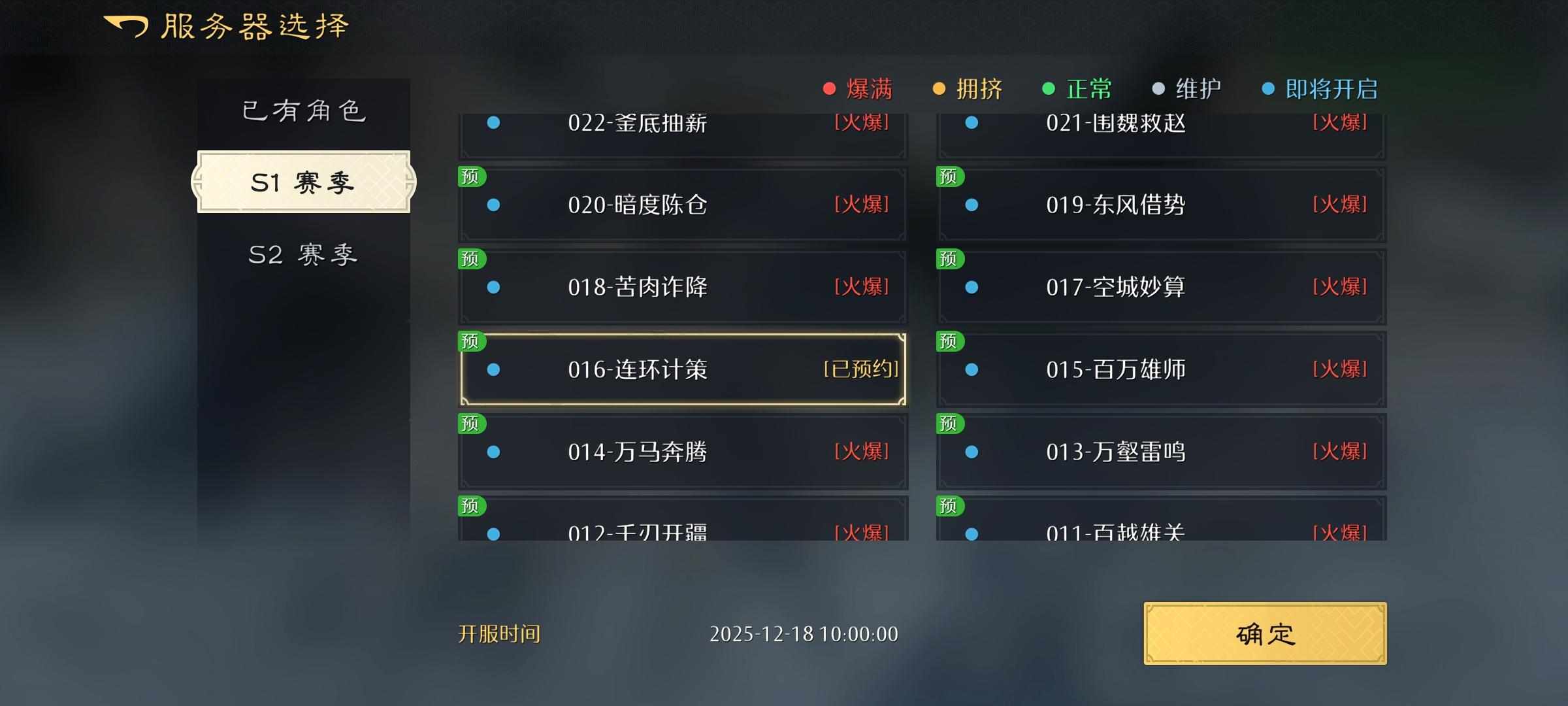The height and width of the screenshot is (706, 1568).
Task: Click the blue status dot of 015-百万雄师
Action: 972,369
